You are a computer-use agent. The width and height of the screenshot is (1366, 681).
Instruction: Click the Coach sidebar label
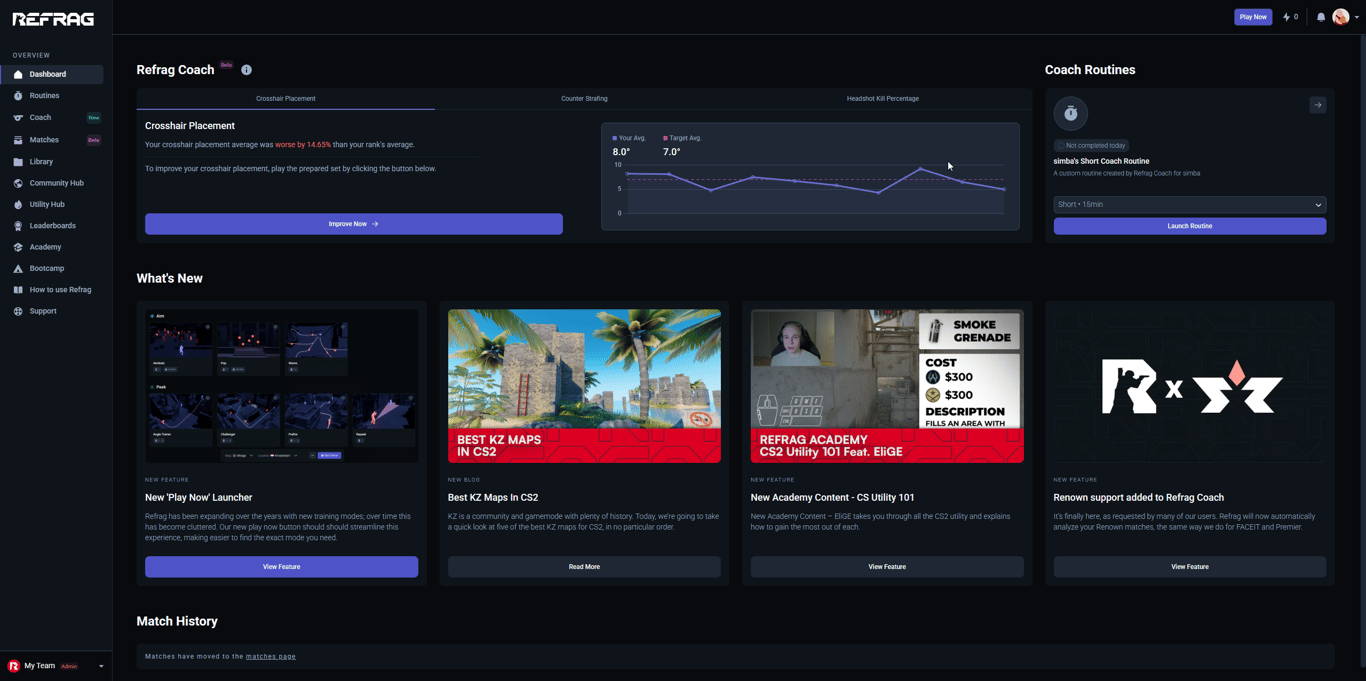click(x=41, y=118)
